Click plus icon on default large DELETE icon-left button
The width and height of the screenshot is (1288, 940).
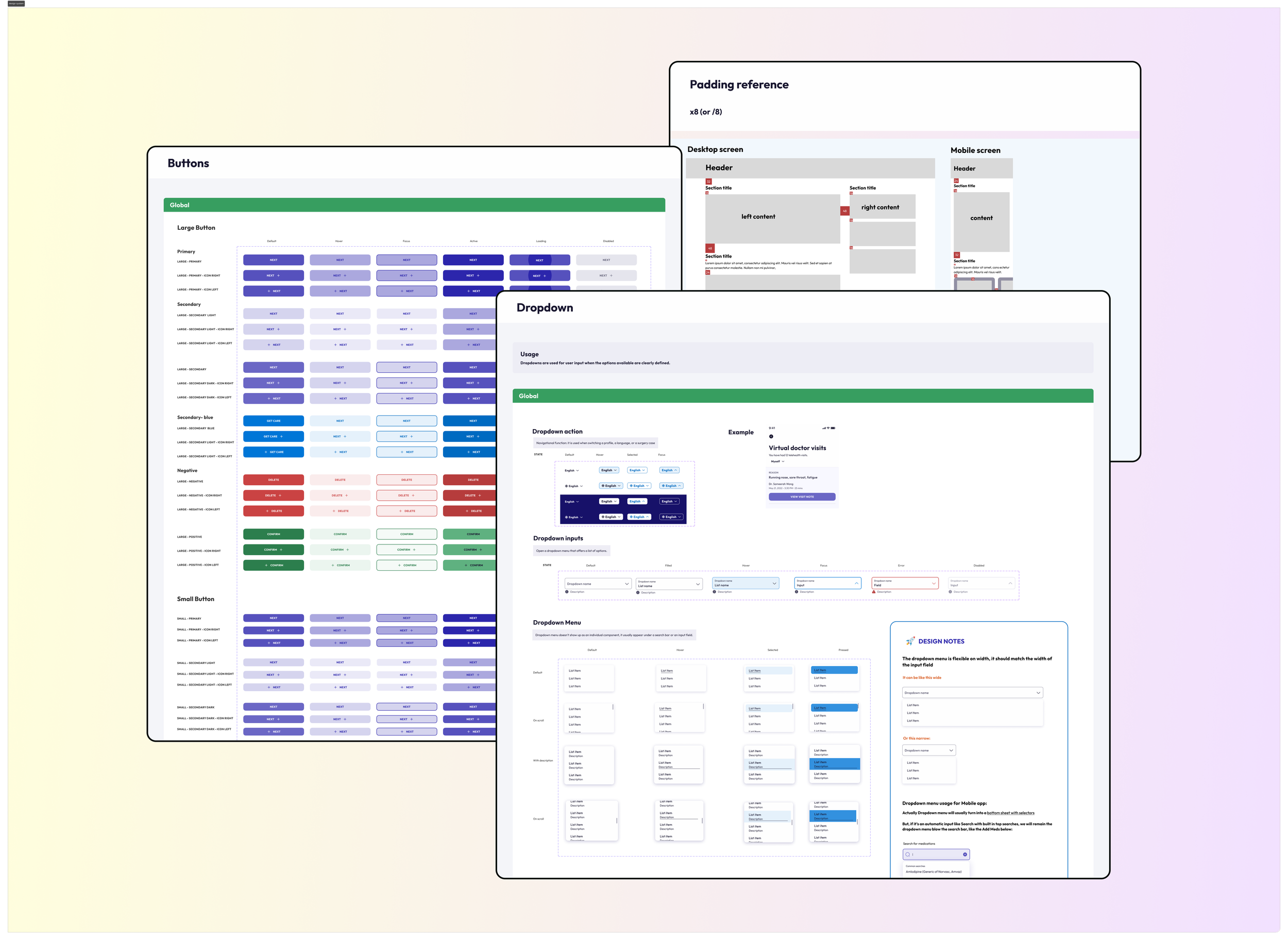[267, 511]
